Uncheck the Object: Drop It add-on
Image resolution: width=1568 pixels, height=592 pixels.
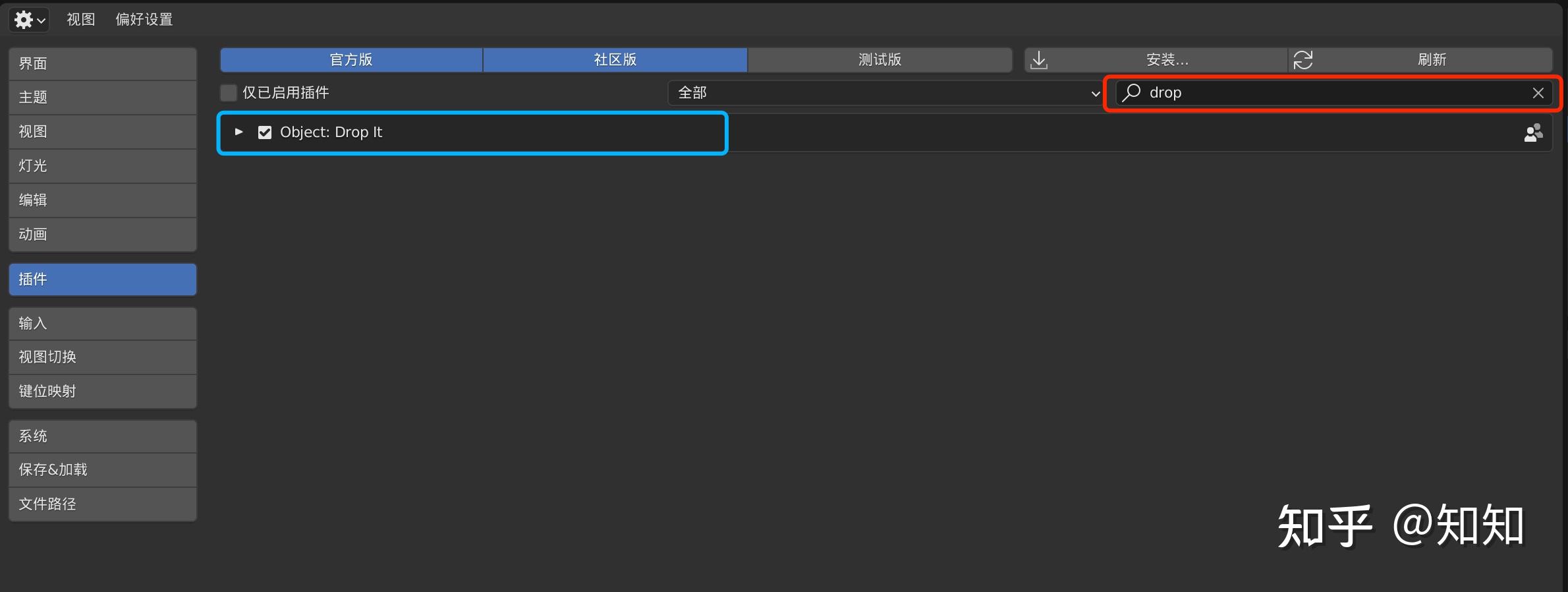coord(265,133)
